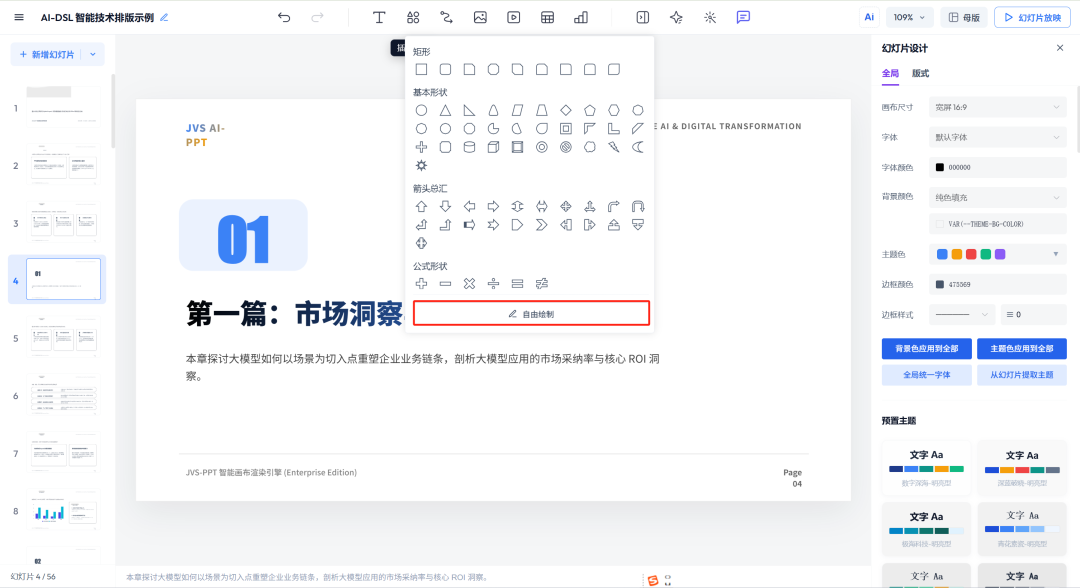Insert the lightning bolt shape
Screen dimensions: 1080x588
pos(614,147)
